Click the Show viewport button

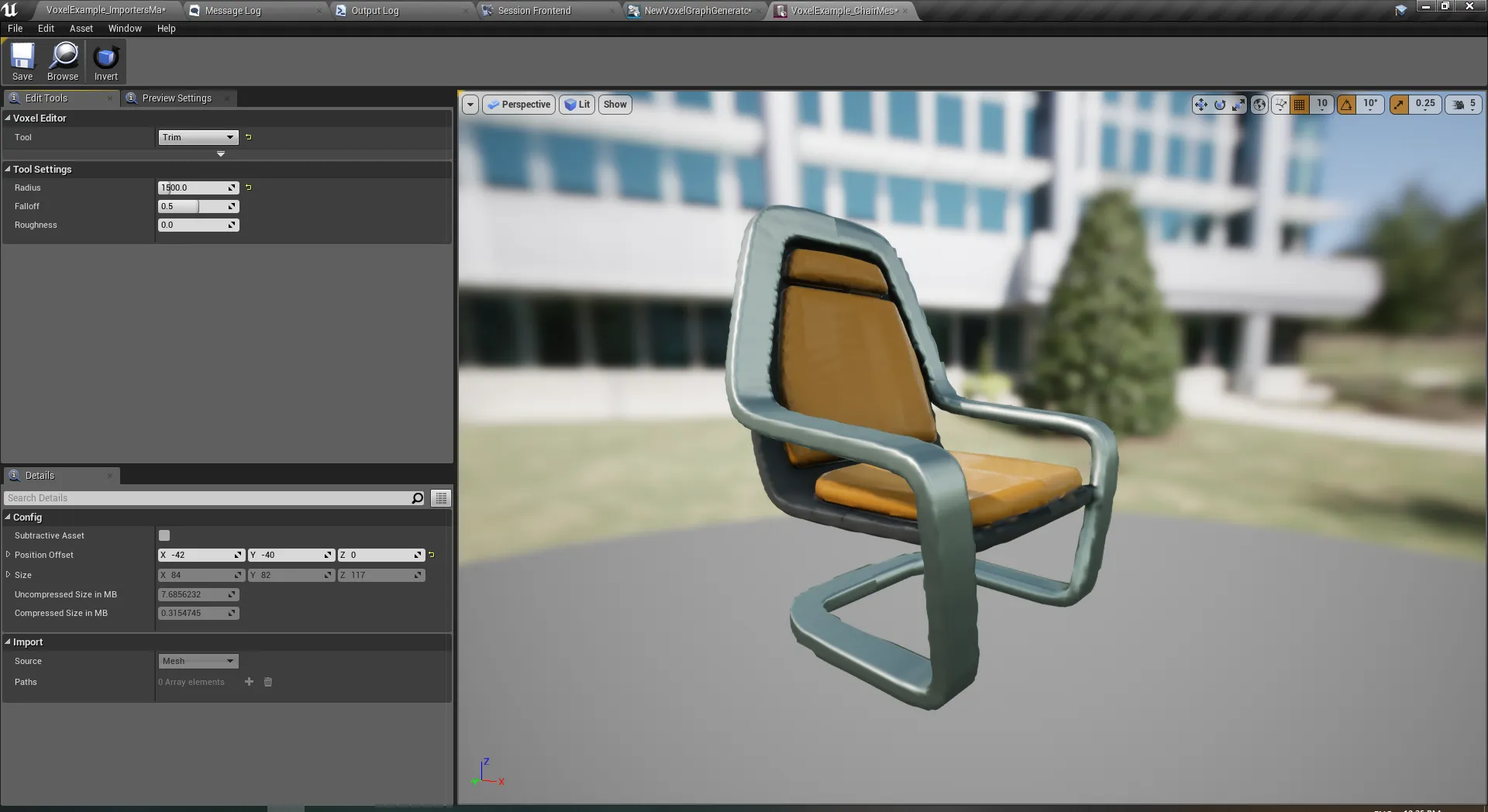pos(615,105)
